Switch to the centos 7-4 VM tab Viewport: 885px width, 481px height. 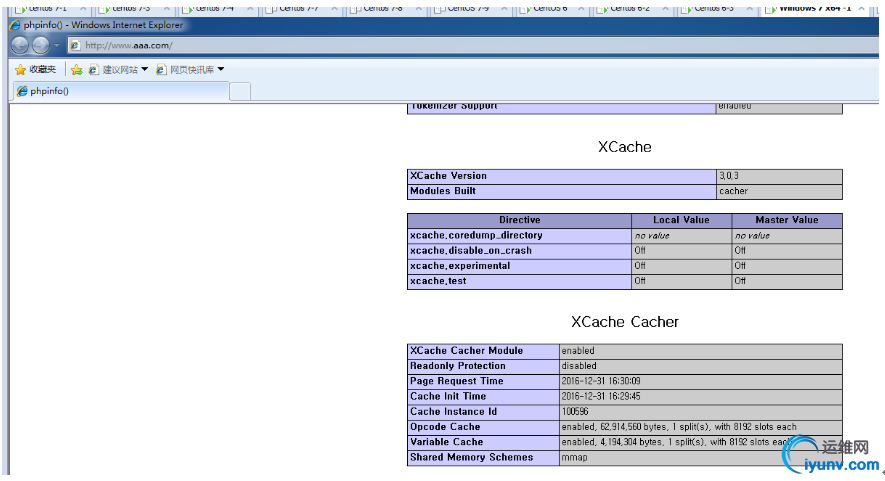(x=215, y=8)
